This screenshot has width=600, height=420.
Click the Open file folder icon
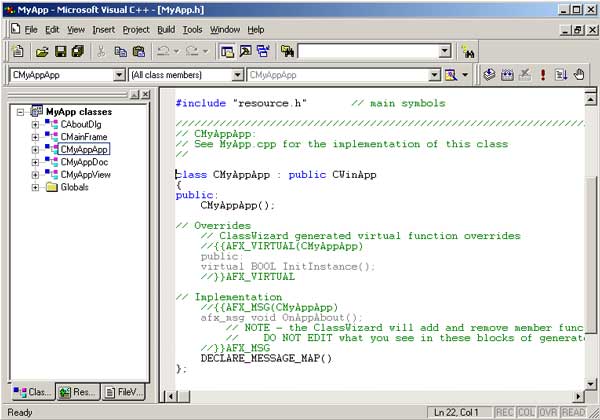tap(42, 51)
